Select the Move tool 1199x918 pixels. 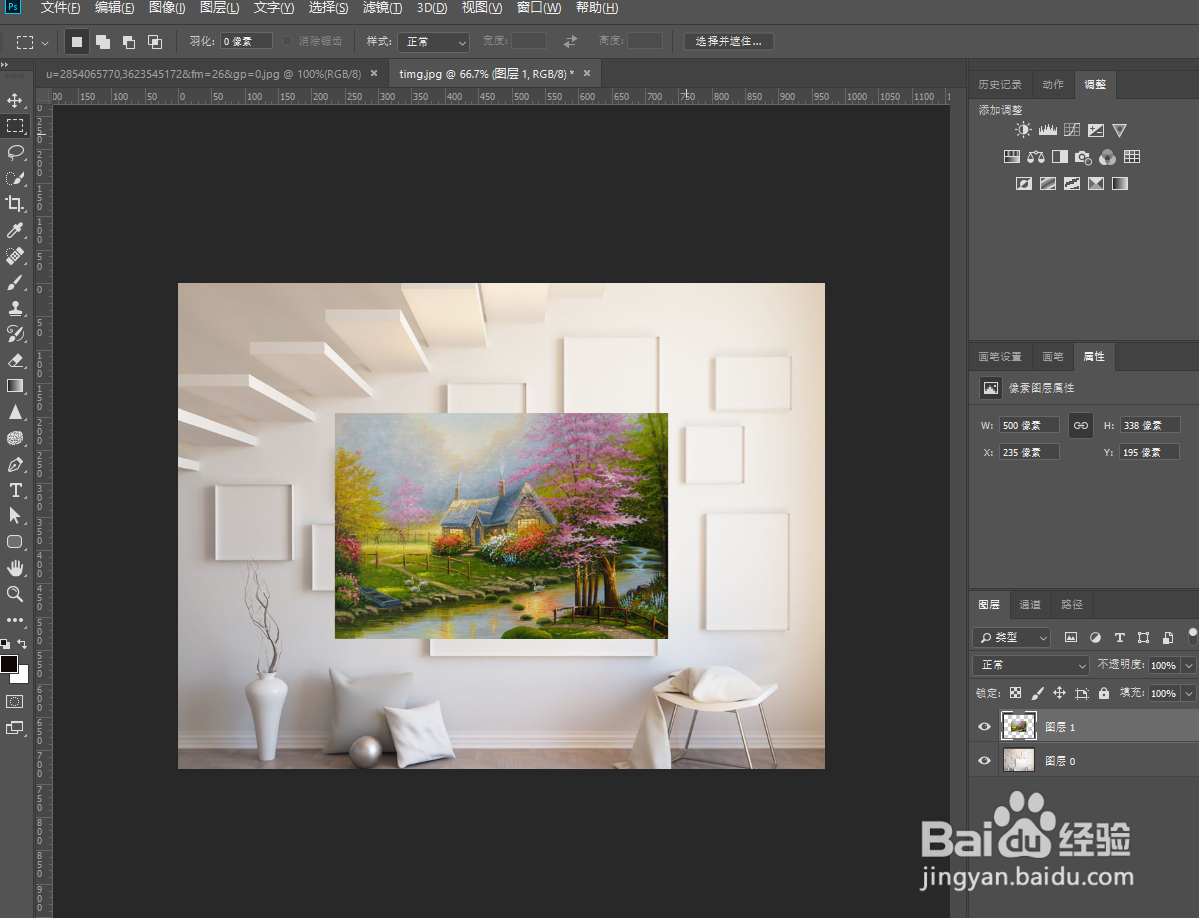click(x=15, y=100)
